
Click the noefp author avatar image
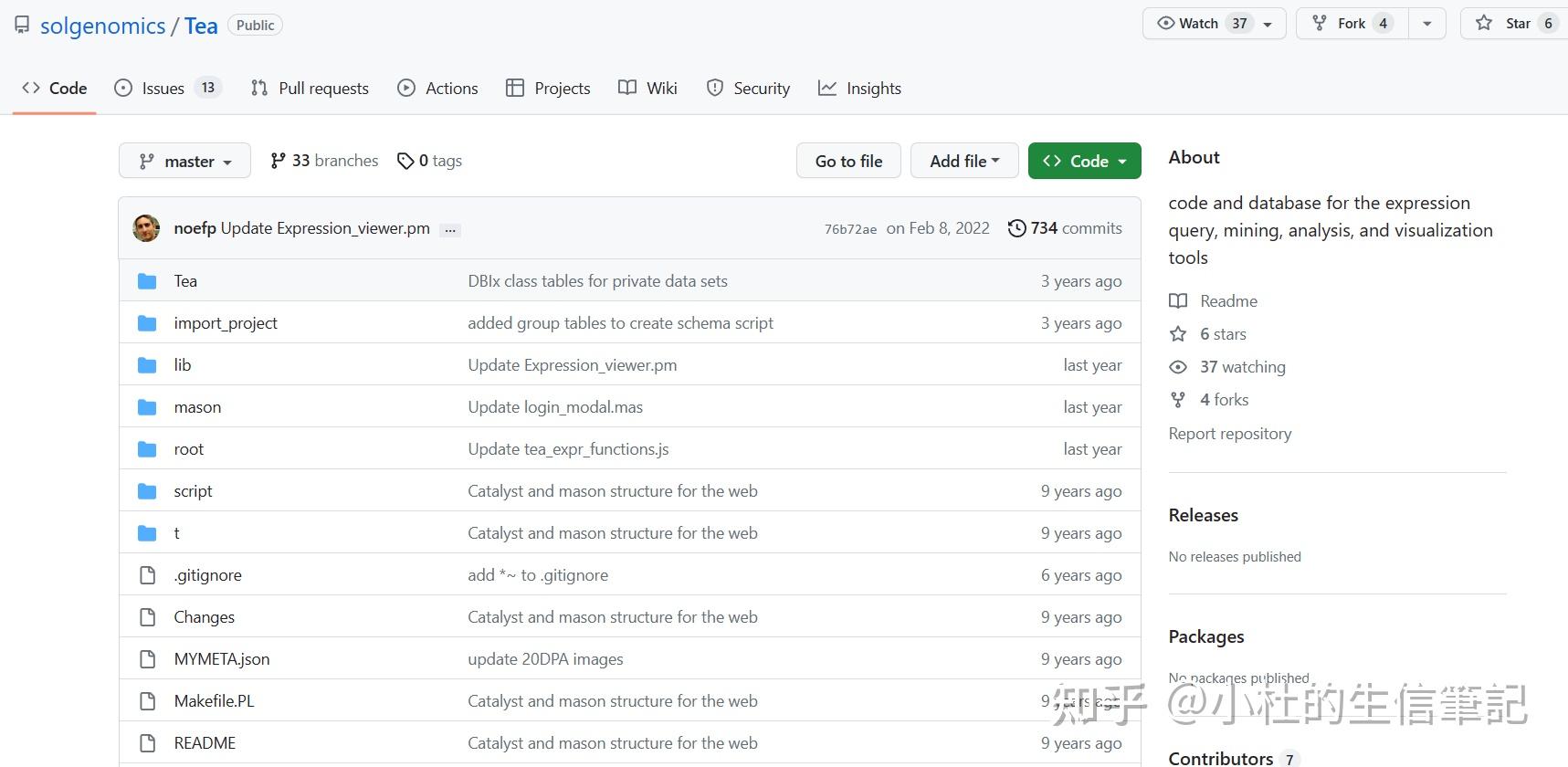tap(146, 228)
